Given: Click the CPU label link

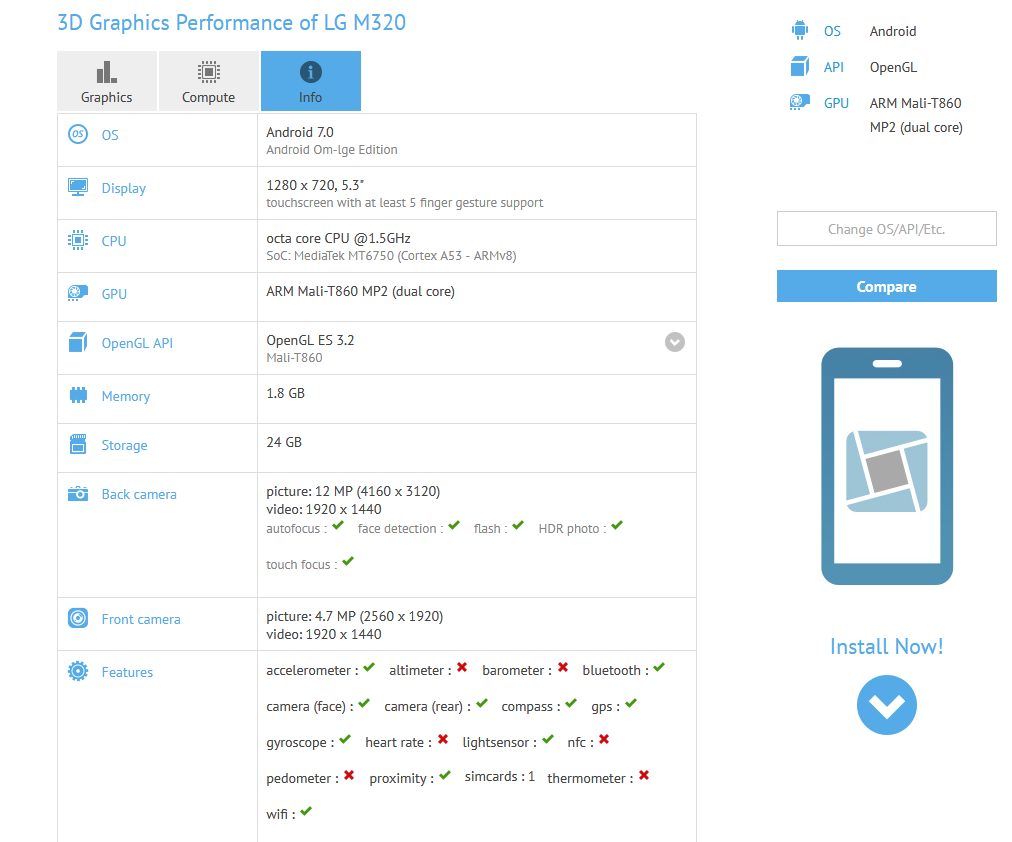Looking at the screenshot, I should [114, 241].
